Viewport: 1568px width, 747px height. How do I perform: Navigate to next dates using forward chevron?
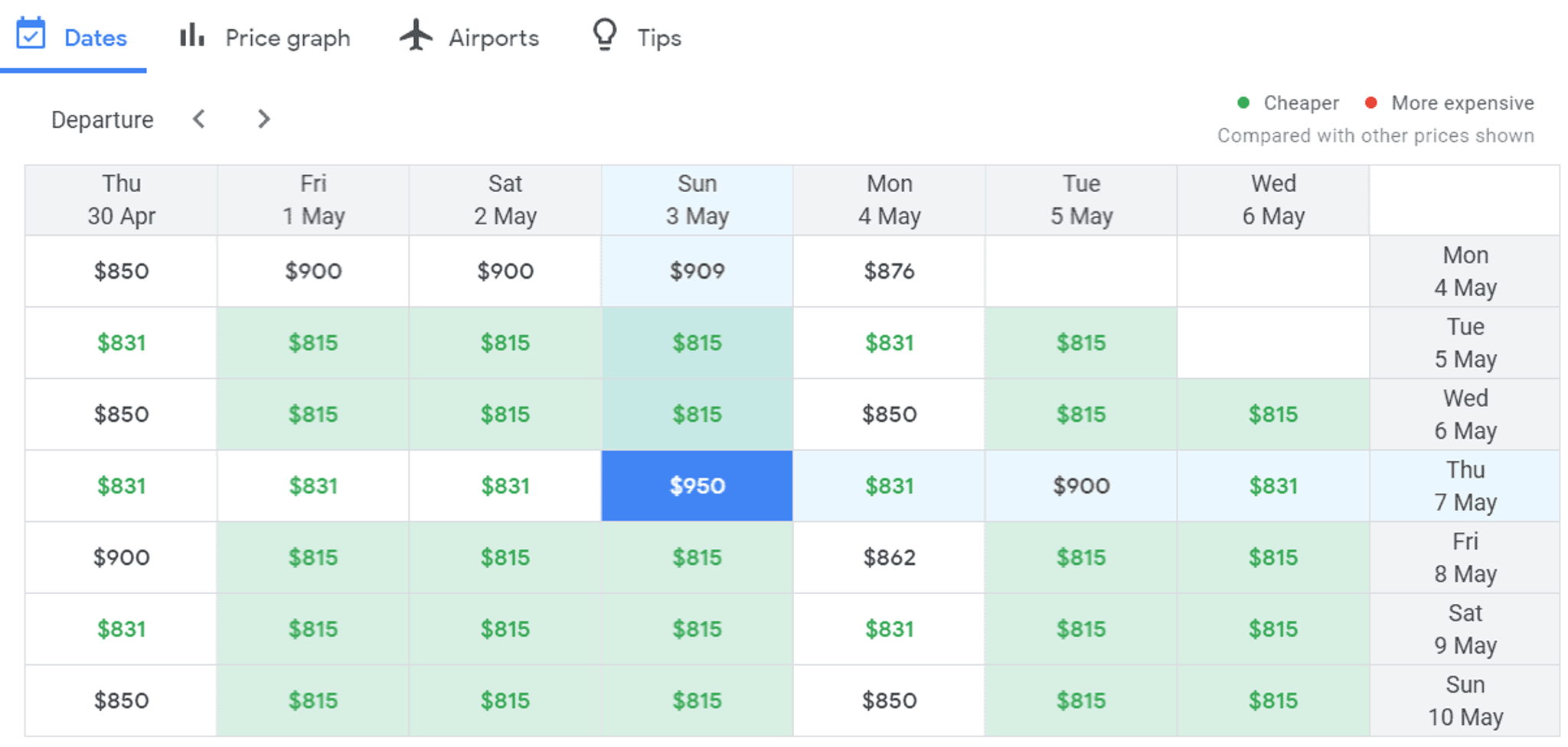tap(263, 119)
